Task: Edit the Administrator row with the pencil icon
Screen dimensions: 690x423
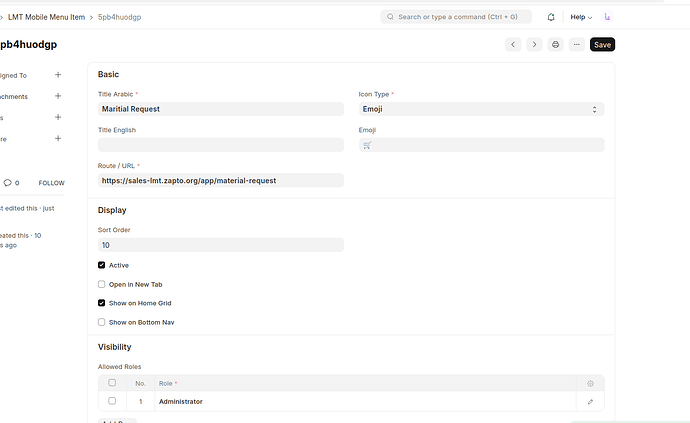Action: [x=590, y=401]
